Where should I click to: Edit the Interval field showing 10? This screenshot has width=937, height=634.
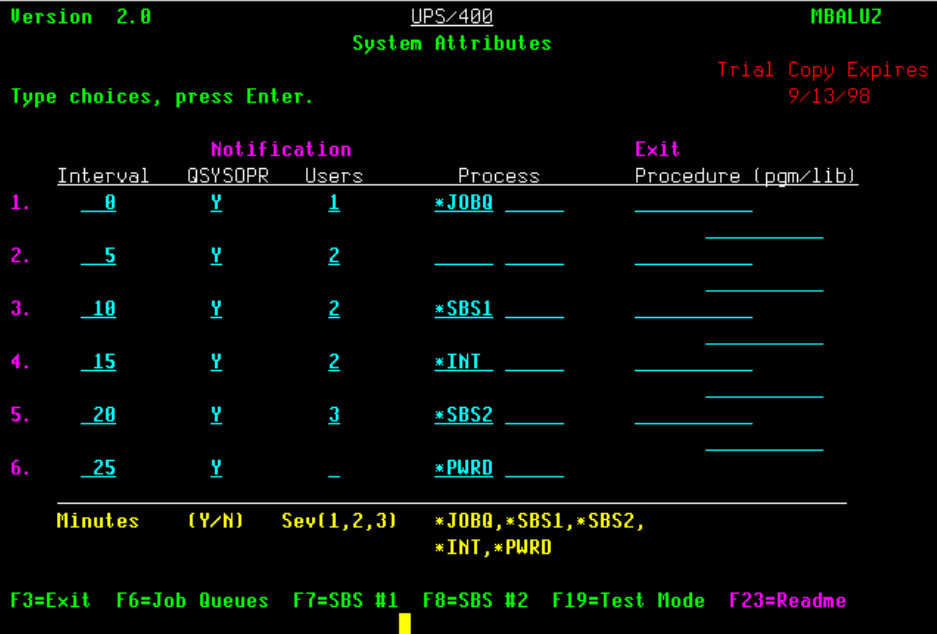pyautogui.click(x=99, y=309)
